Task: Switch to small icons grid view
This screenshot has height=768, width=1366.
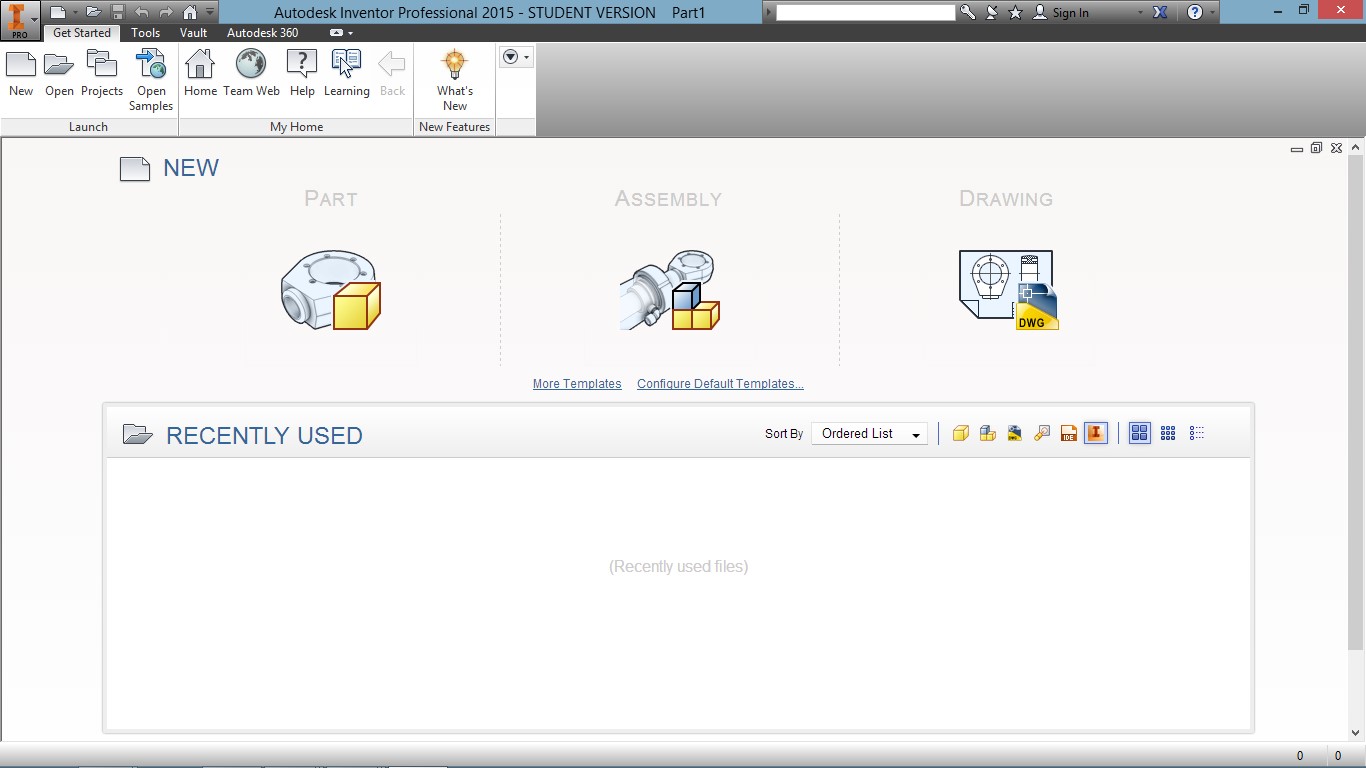Action: coord(1168,433)
